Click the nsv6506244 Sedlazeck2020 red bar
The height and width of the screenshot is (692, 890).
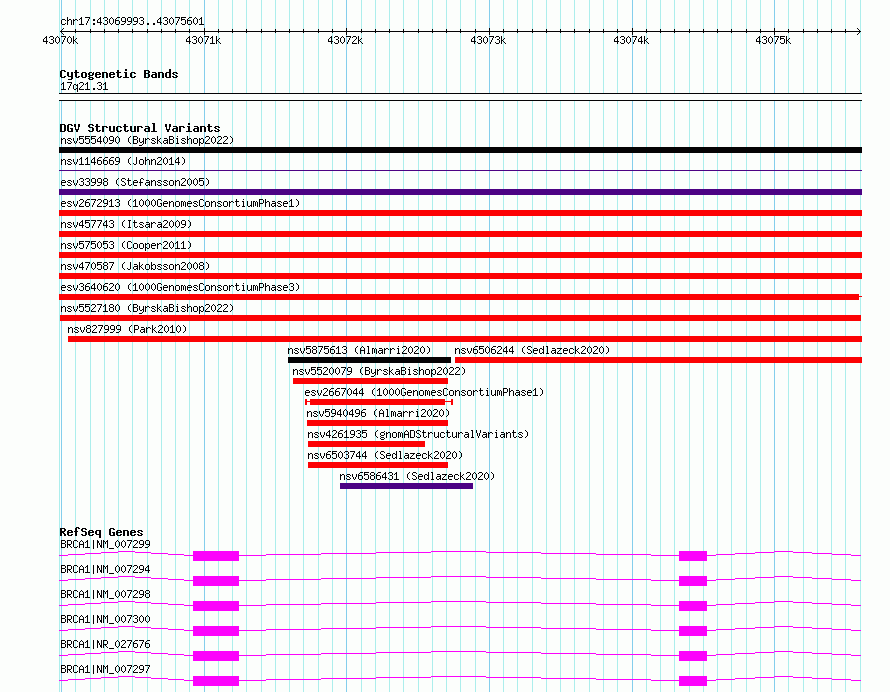click(658, 360)
